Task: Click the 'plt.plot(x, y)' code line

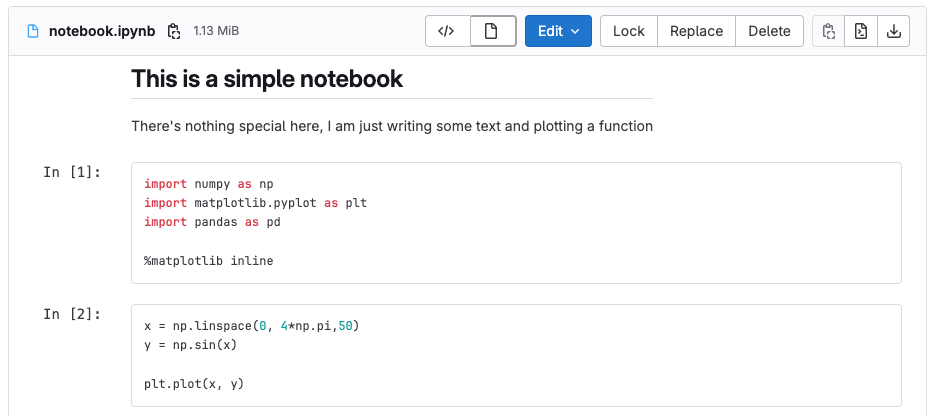Action: tap(194, 384)
